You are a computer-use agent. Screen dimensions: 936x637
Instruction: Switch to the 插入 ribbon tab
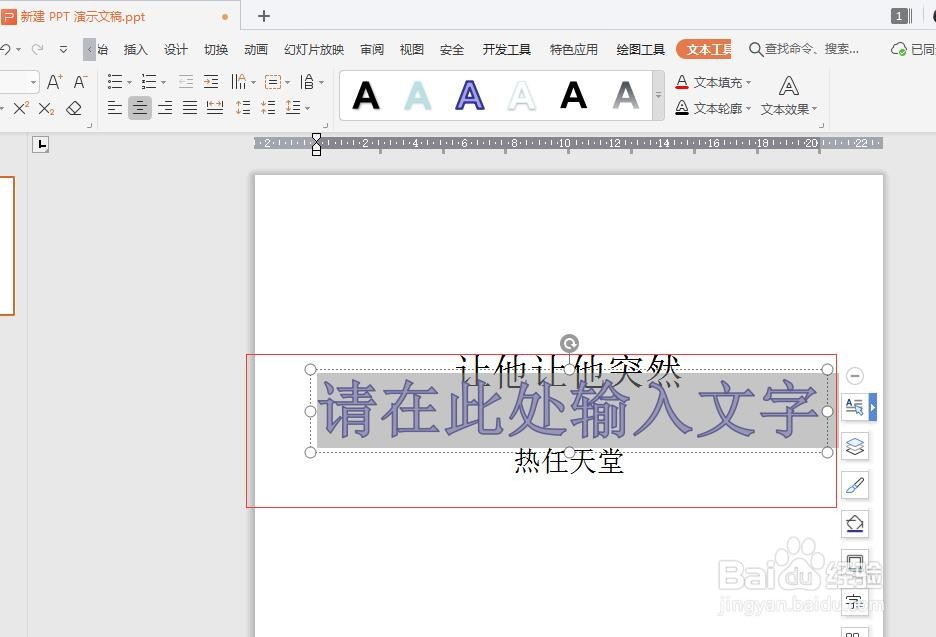click(138, 48)
